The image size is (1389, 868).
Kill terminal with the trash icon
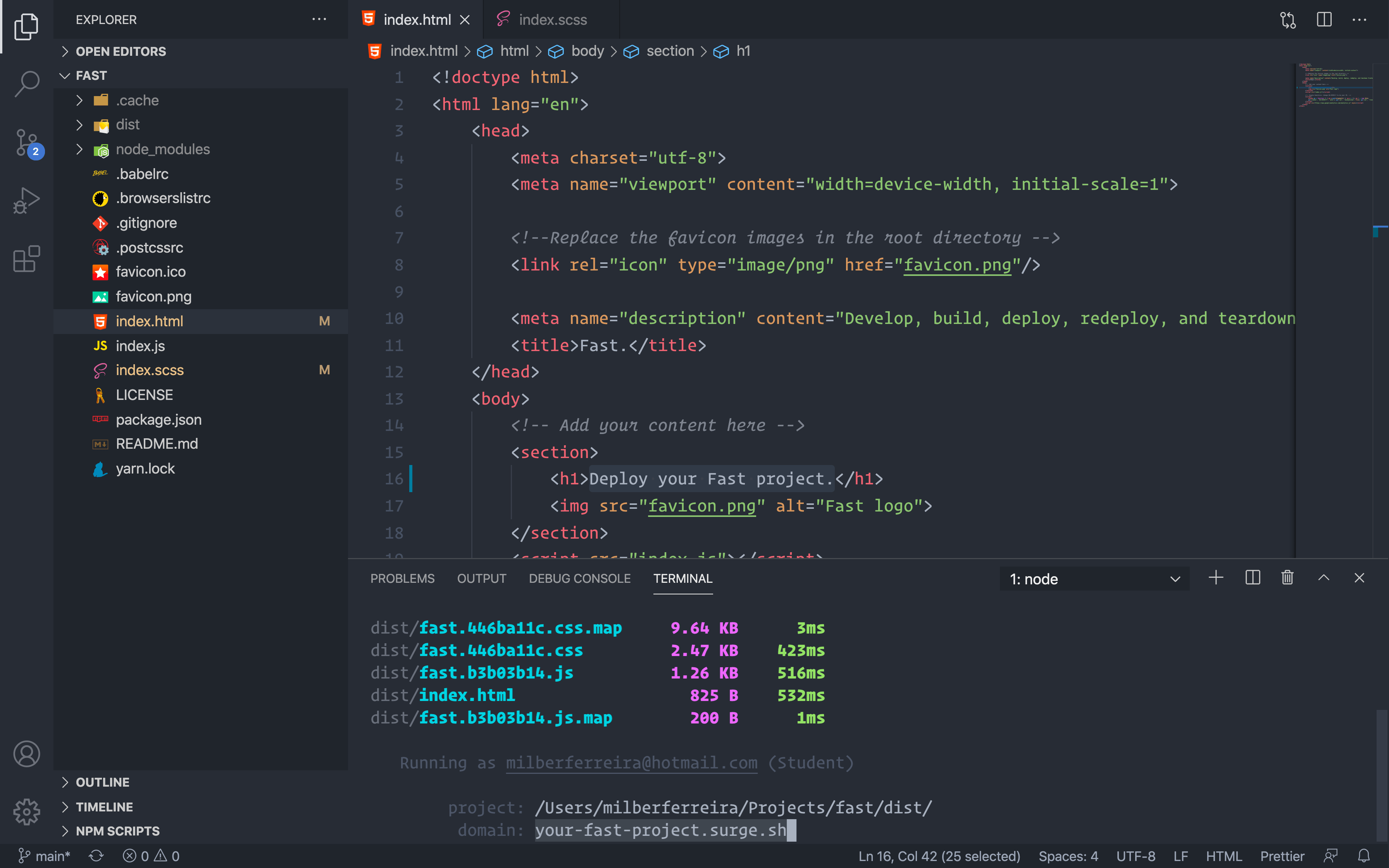coord(1287,578)
